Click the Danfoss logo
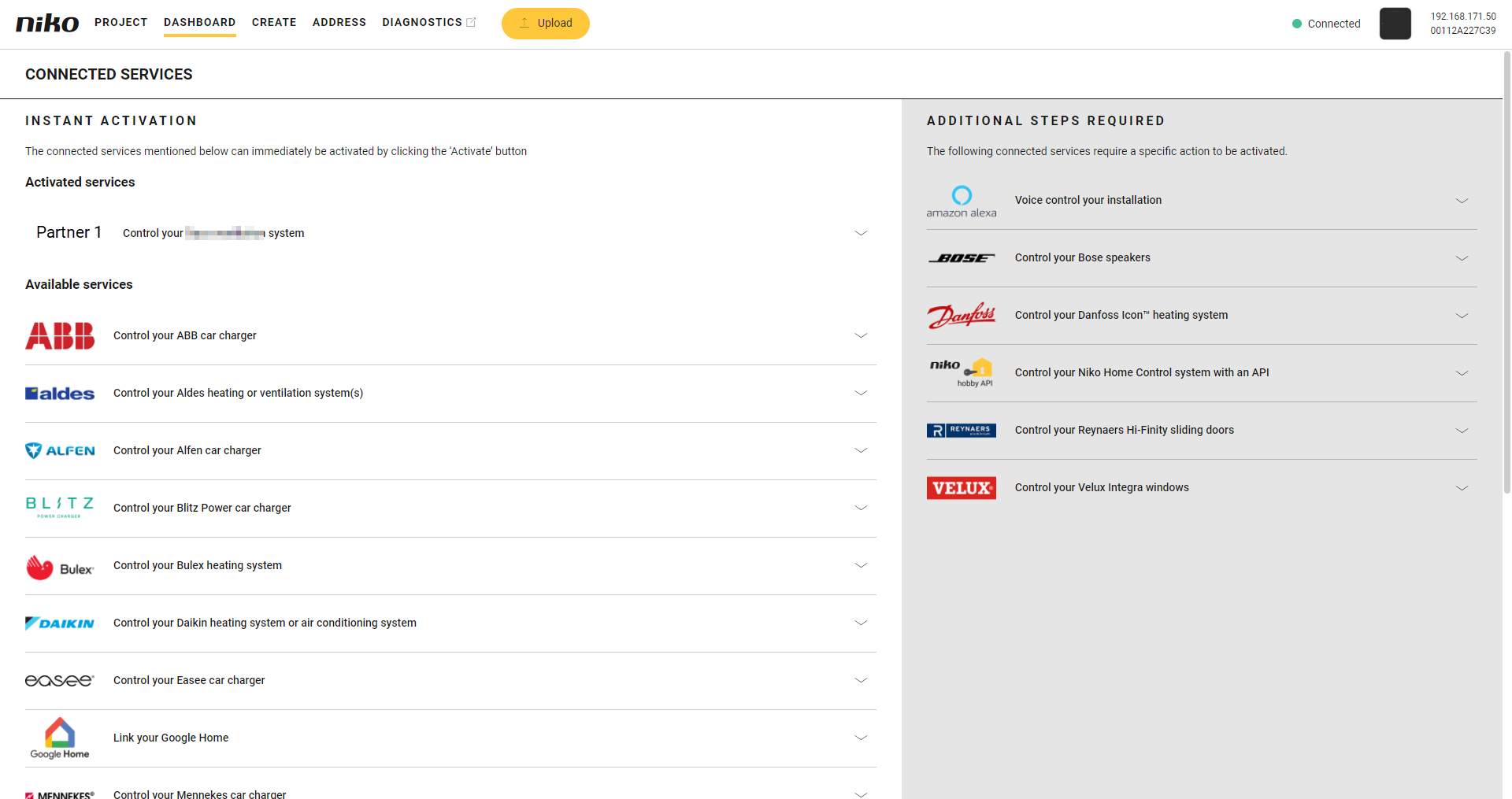Screen dimensions: 1512x799 click(962, 316)
